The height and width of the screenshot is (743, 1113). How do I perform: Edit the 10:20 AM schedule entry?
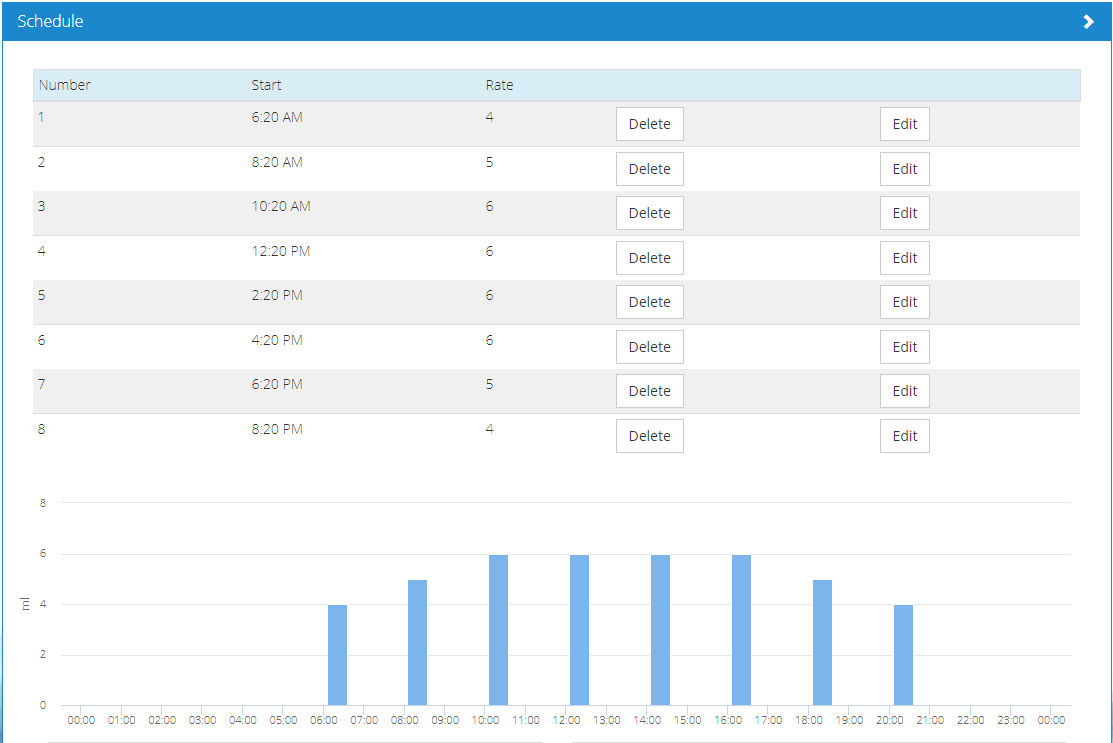click(904, 213)
